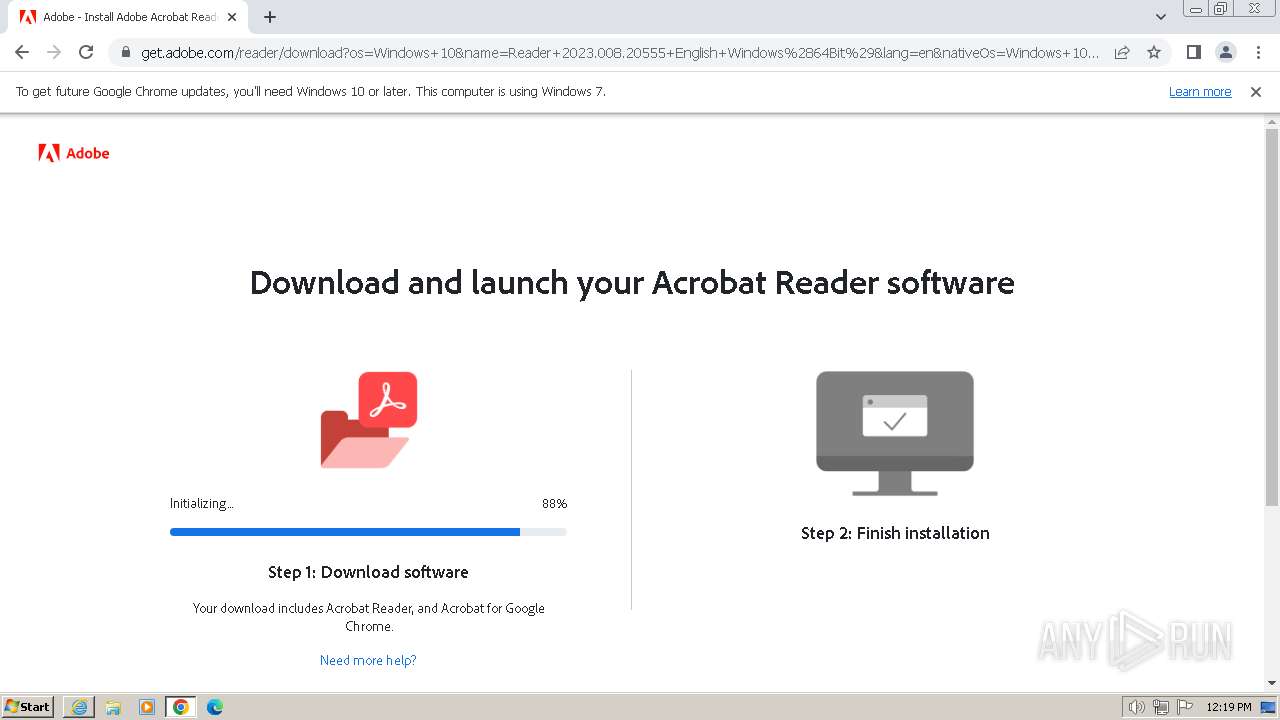The width and height of the screenshot is (1280, 720).
Task: Open Windows Media Player from taskbar
Action: 147,707
